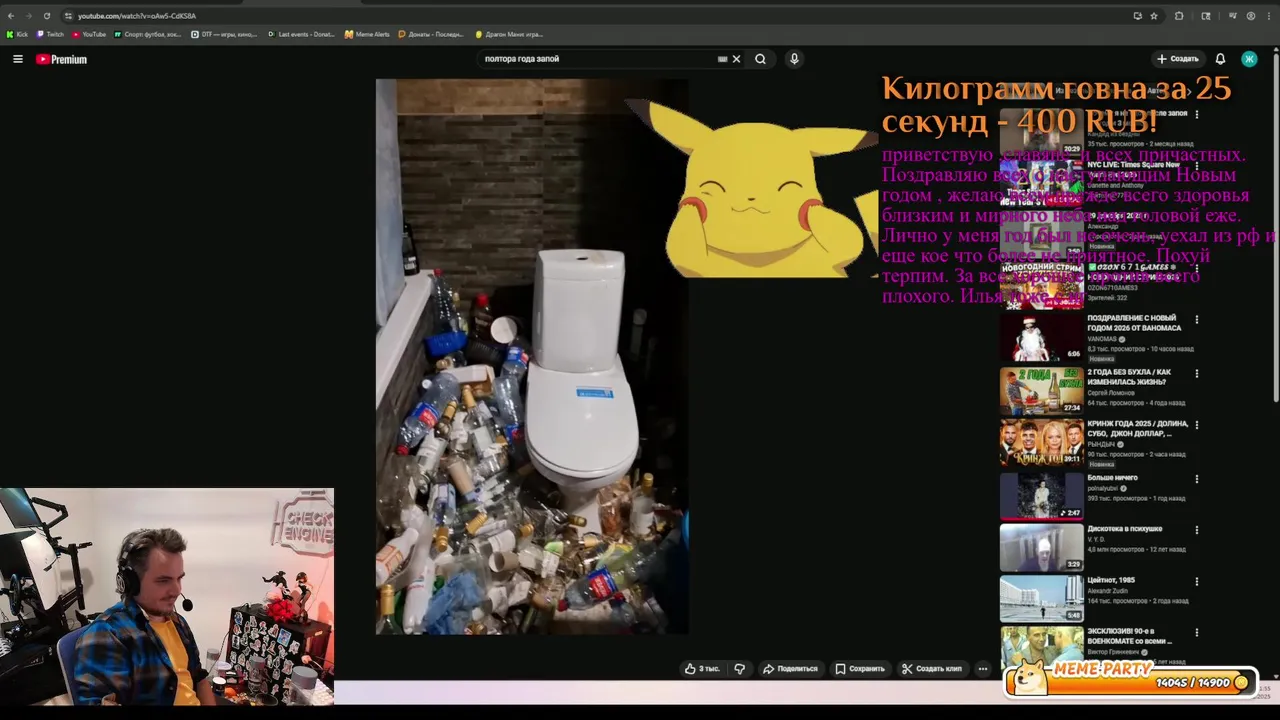Click the address bar URL
The width and height of the screenshot is (1280, 720).
coord(137,16)
